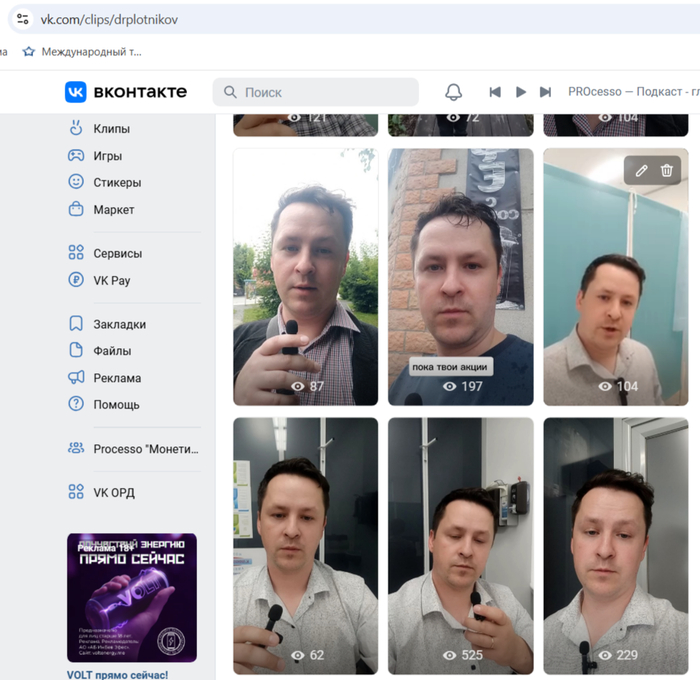Play the current audio track
The height and width of the screenshot is (680, 700).
520,92
